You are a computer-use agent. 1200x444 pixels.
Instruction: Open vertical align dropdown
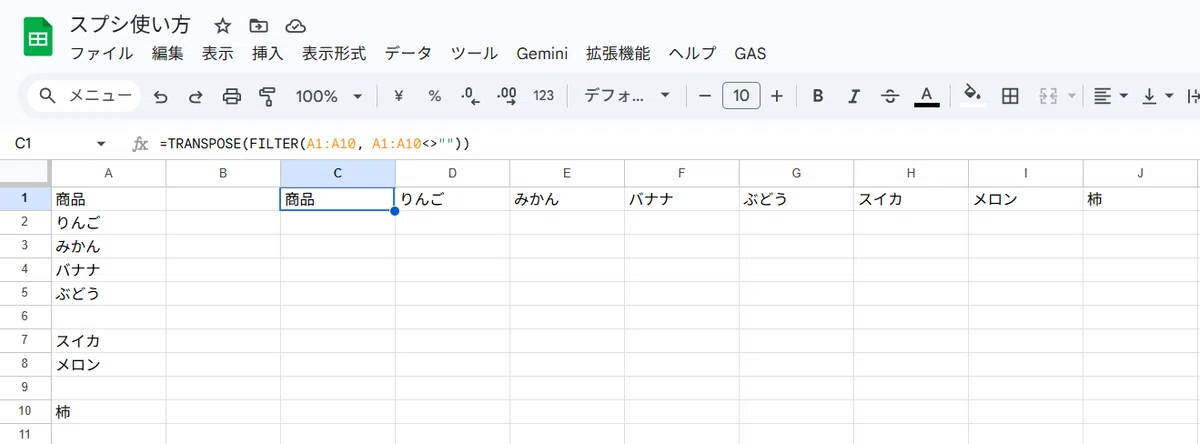[1157, 96]
